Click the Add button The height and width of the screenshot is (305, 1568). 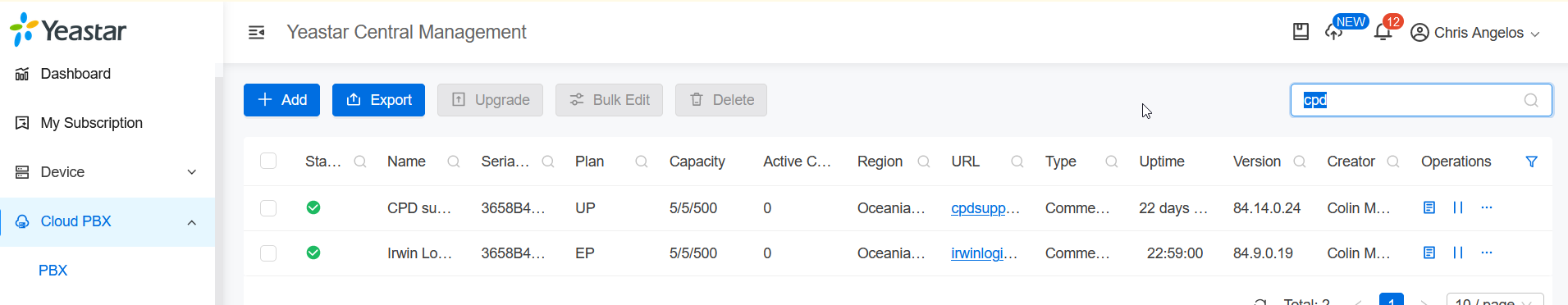(x=281, y=100)
